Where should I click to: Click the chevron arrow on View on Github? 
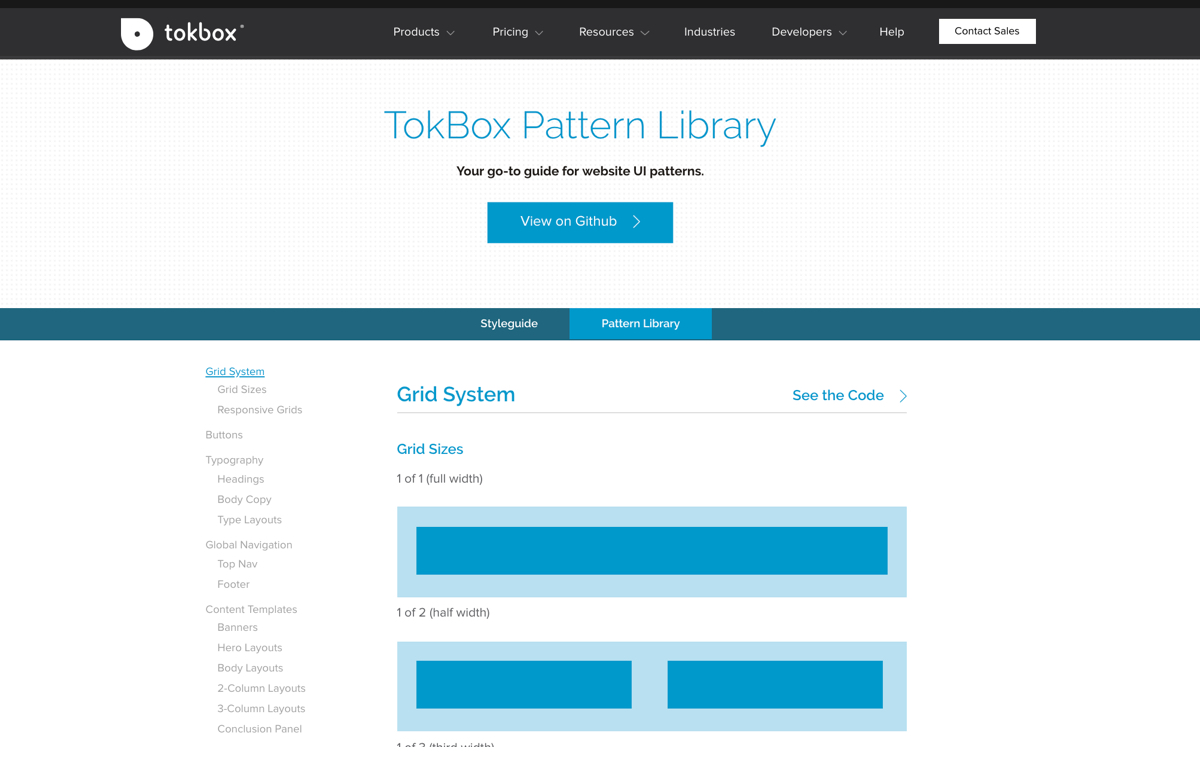pos(637,222)
